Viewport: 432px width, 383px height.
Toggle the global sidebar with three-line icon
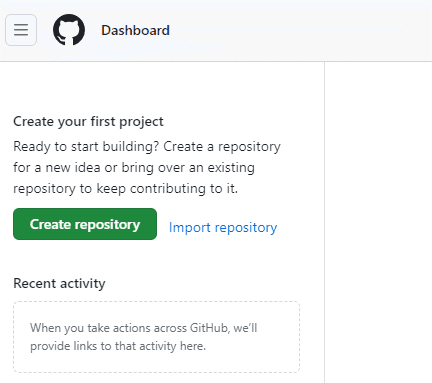pos(21,30)
